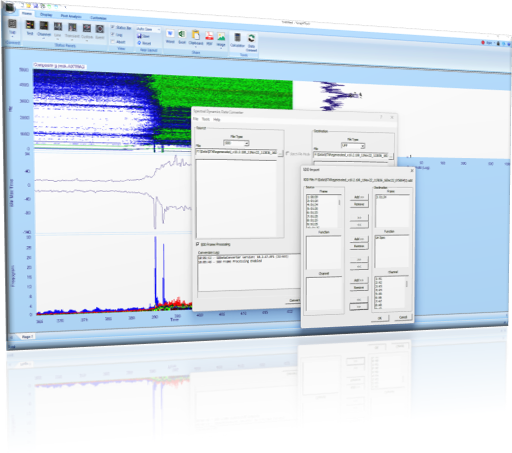Click the top Add button for frames
512x453 pixels.
[359, 197]
